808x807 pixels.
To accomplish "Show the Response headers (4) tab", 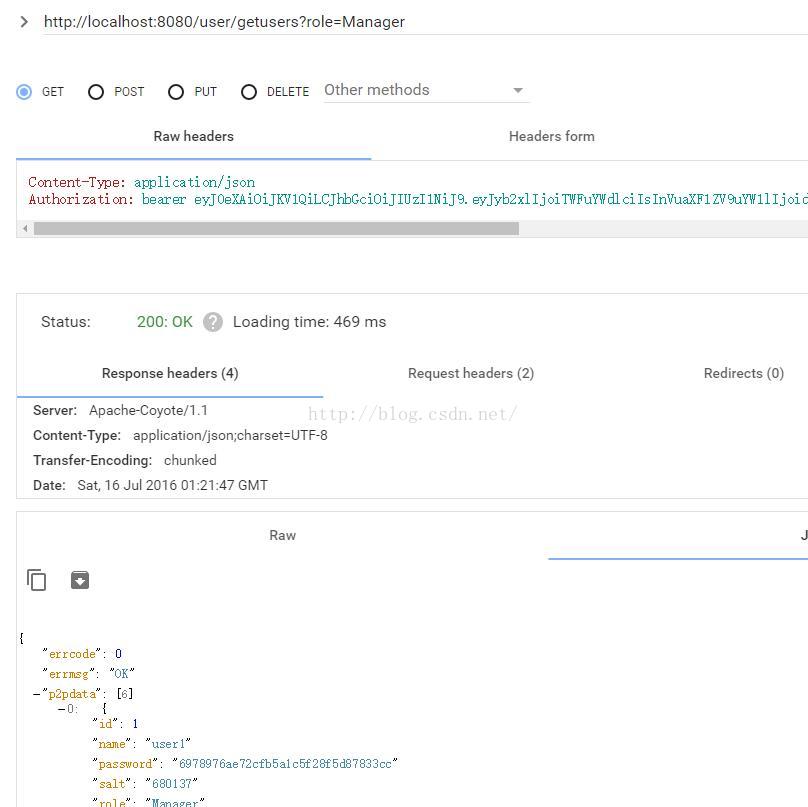I will click(170, 373).
